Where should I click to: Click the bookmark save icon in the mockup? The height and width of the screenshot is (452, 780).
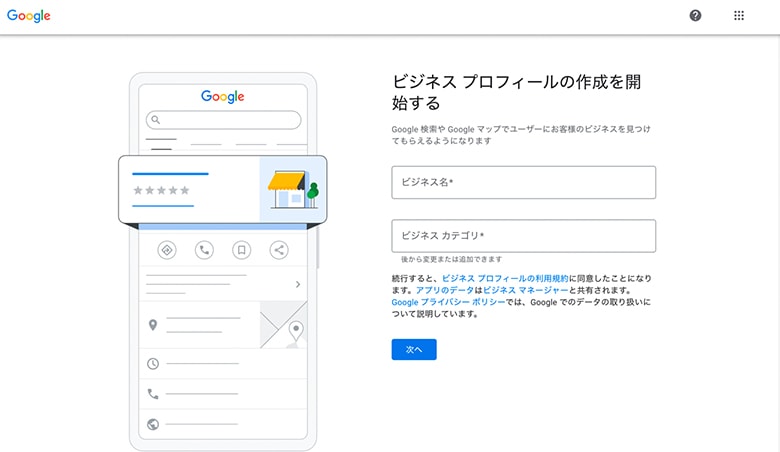point(241,250)
